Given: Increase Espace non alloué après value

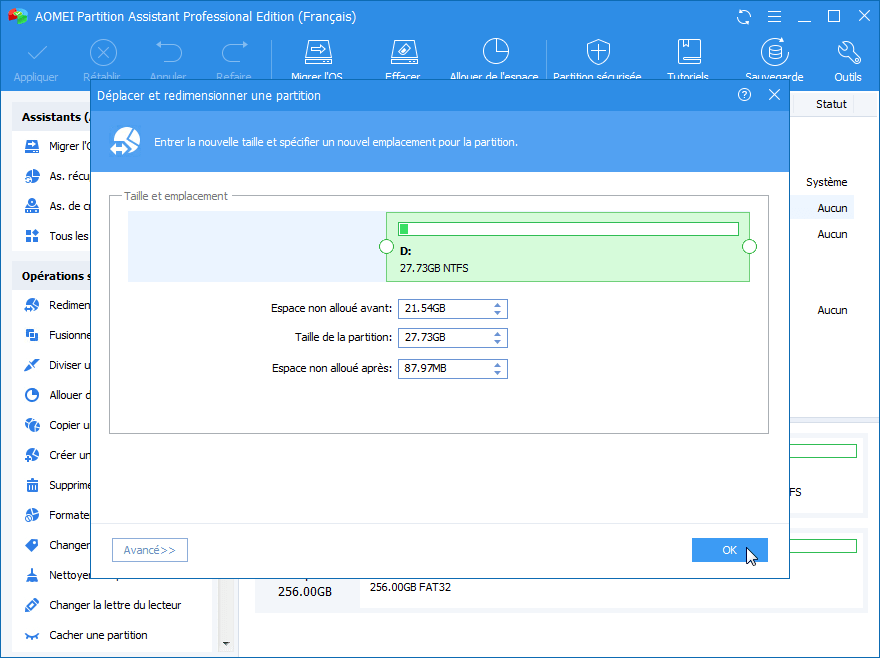Looking at the screenshot, I should click(497, 365).
